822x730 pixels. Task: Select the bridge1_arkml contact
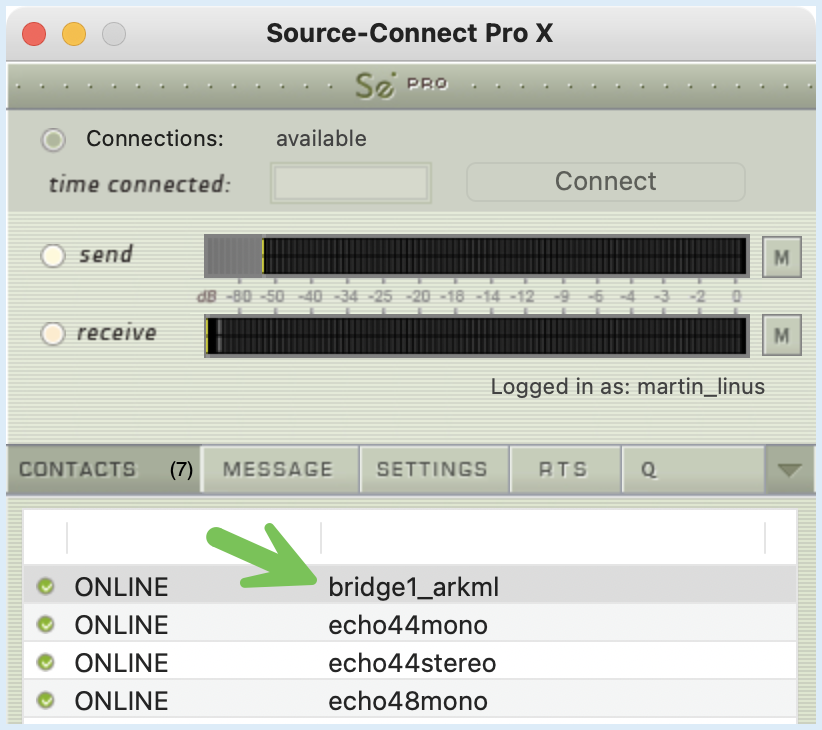click(413, 587)
